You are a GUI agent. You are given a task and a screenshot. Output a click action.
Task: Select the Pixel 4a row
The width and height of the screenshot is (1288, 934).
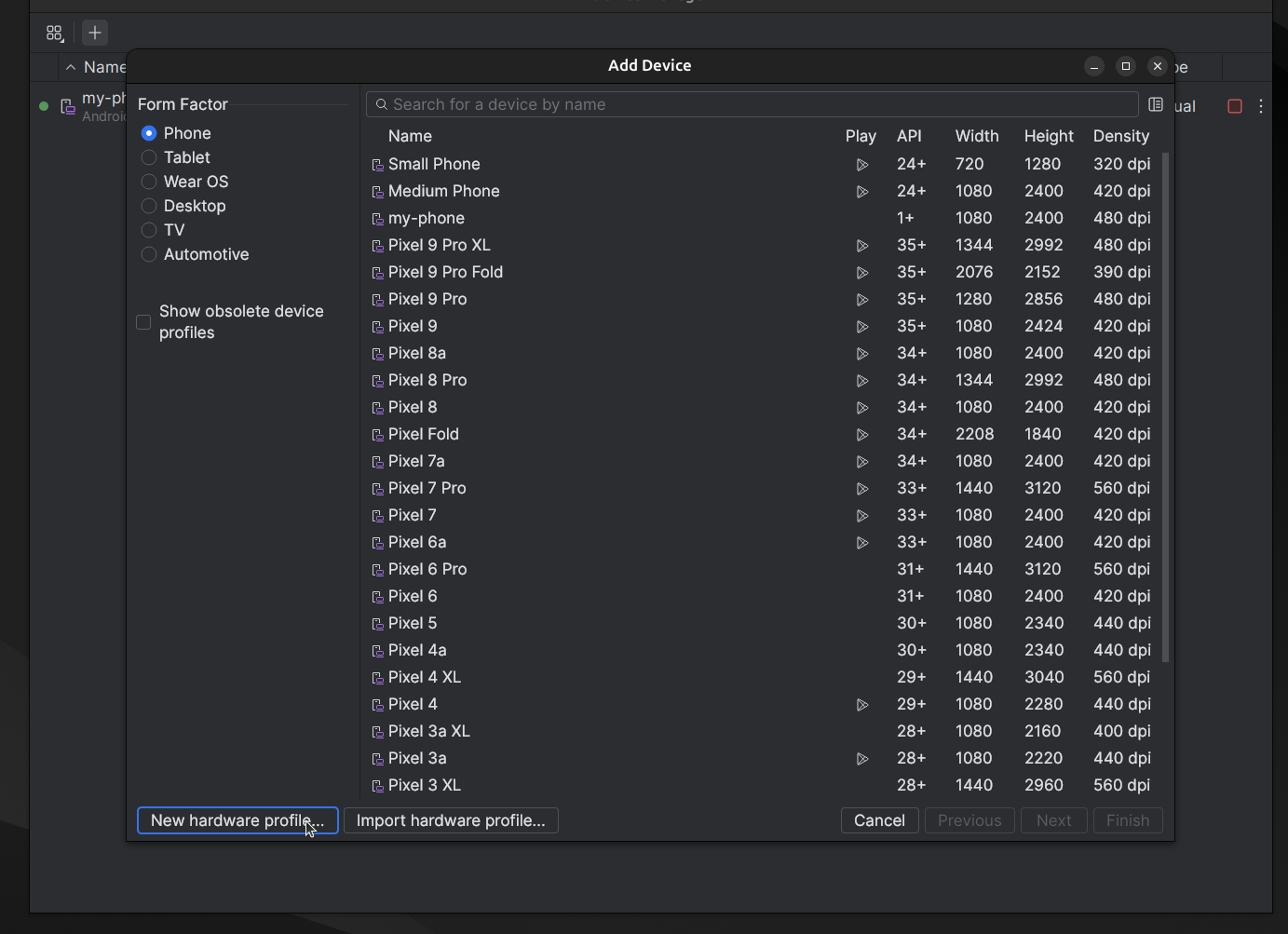tap(763, 650)
